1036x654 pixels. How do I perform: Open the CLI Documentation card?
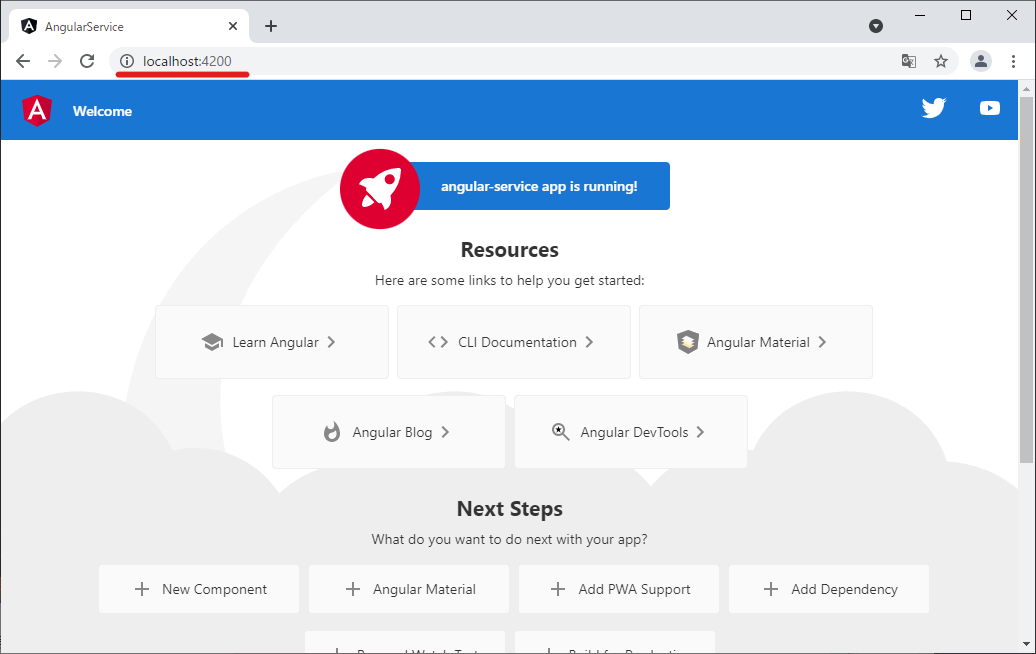point(514,342)
